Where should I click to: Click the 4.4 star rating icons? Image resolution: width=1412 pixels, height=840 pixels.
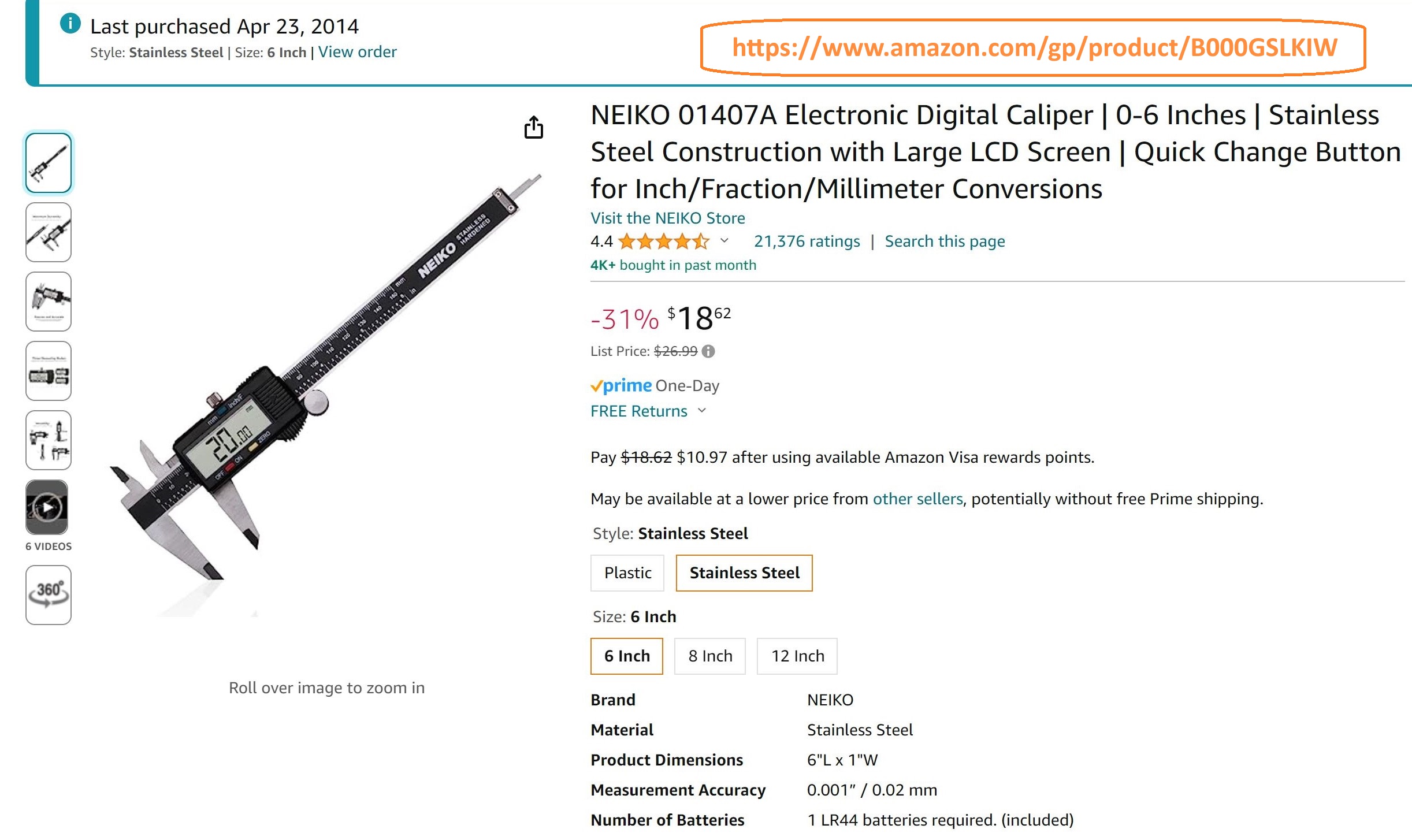pyautogui.click(x=663, y=241)
